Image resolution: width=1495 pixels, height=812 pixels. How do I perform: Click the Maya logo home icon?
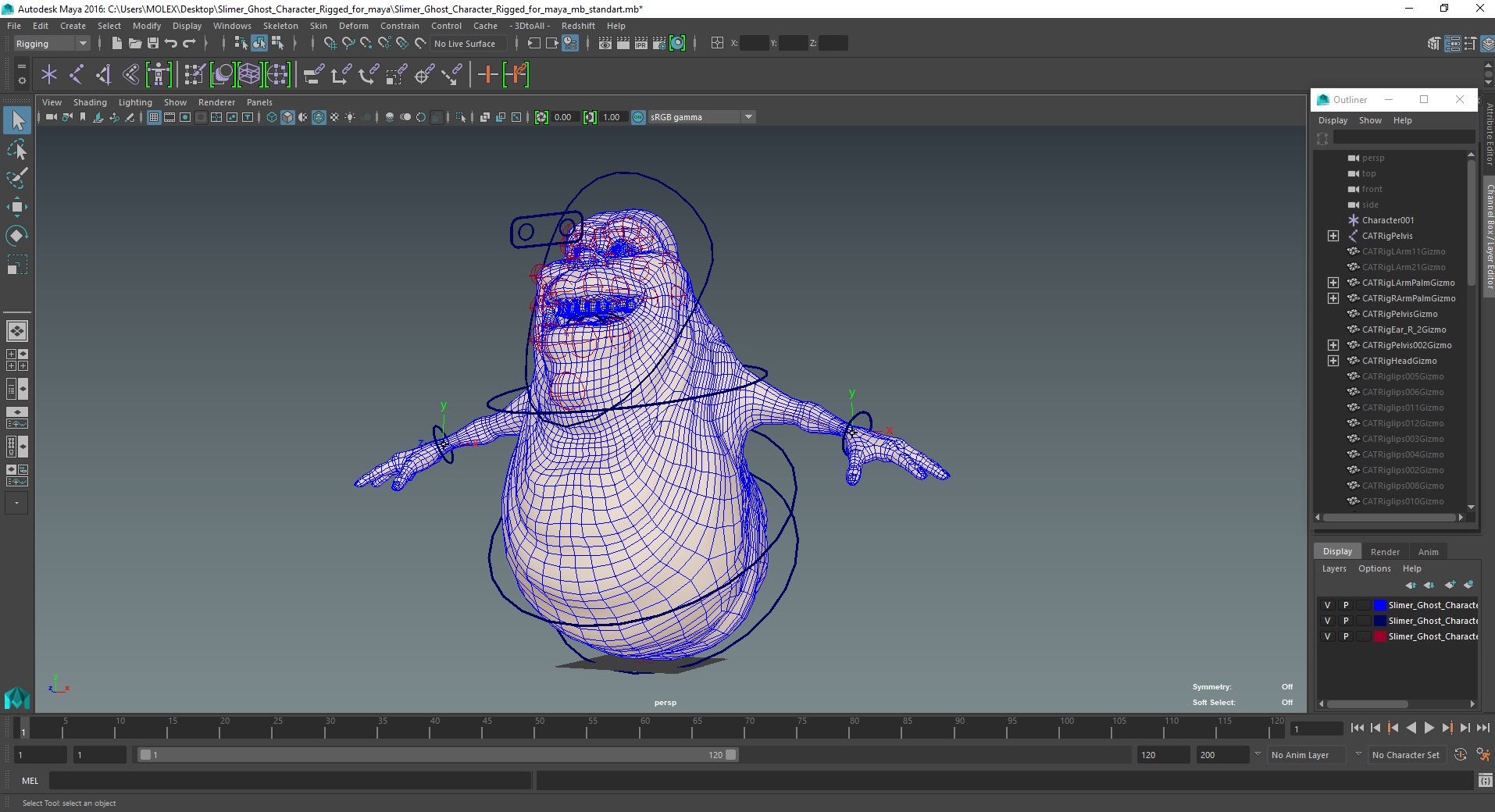[16, 697]
